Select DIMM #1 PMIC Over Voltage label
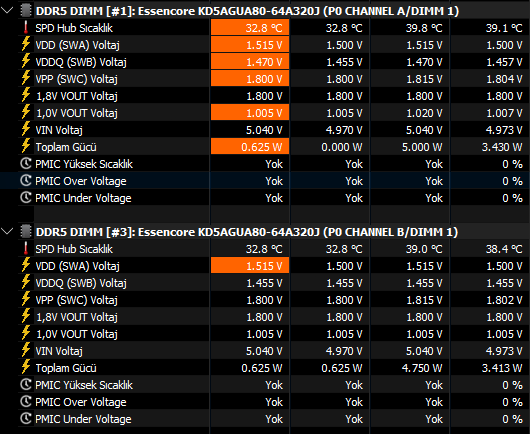This screenshot has height=434, width=530. point(81,181)
